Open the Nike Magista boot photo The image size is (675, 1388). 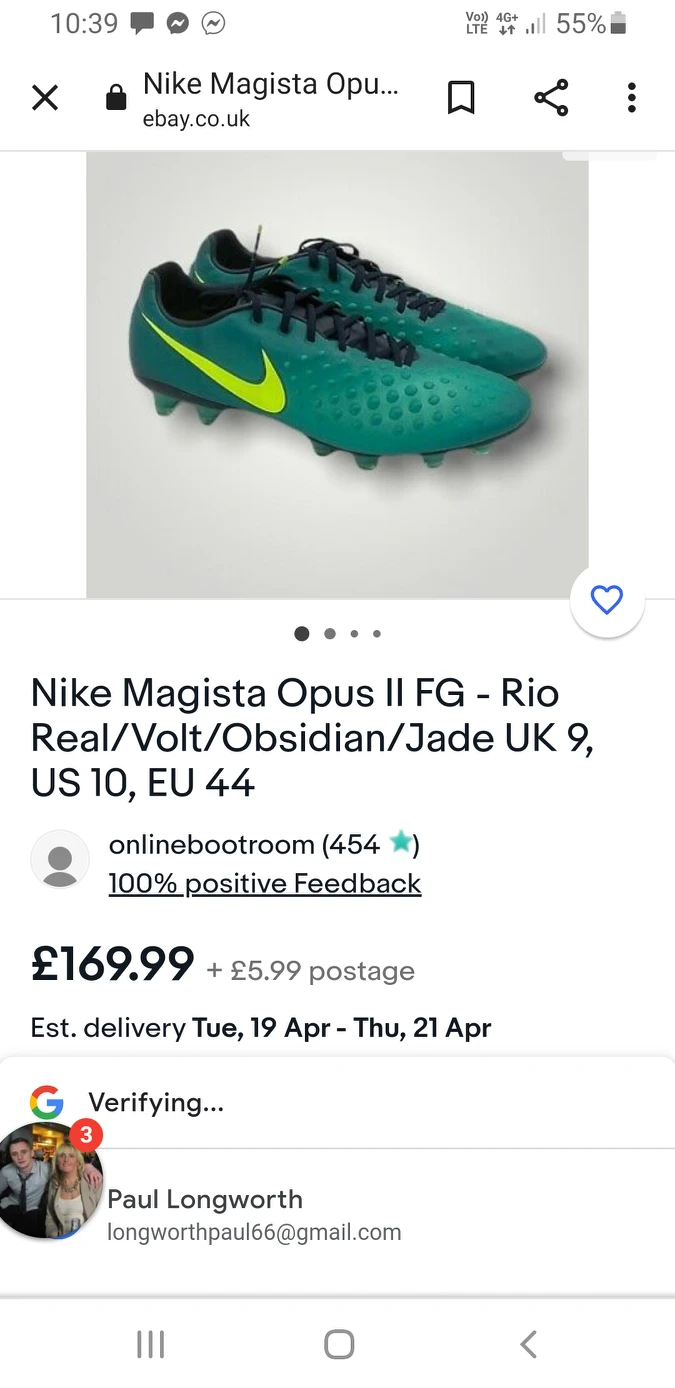click(337, 375)
